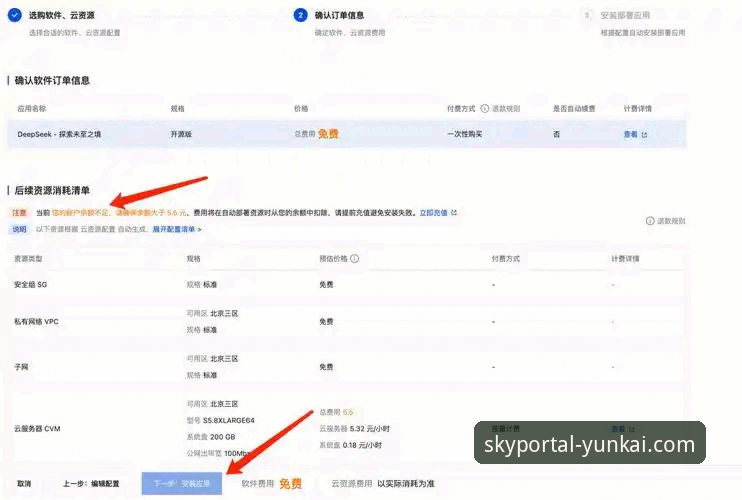
Task: Open 退款规则 beside the resource list note
Action: point(666,220)
